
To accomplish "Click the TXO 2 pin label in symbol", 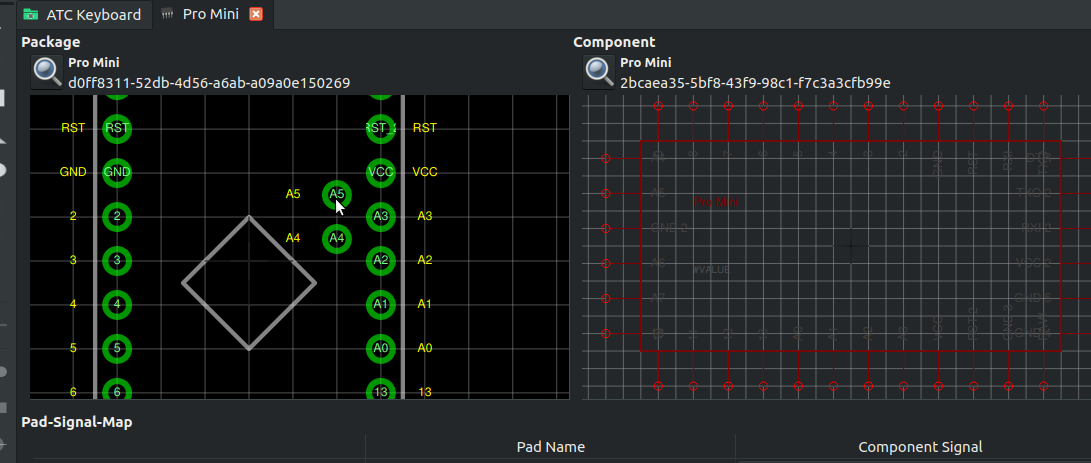I will tap(1034, 193).
